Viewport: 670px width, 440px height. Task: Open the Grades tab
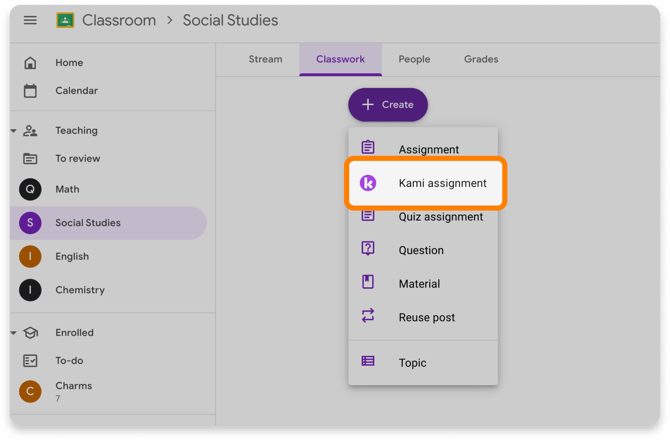[481, 59]
